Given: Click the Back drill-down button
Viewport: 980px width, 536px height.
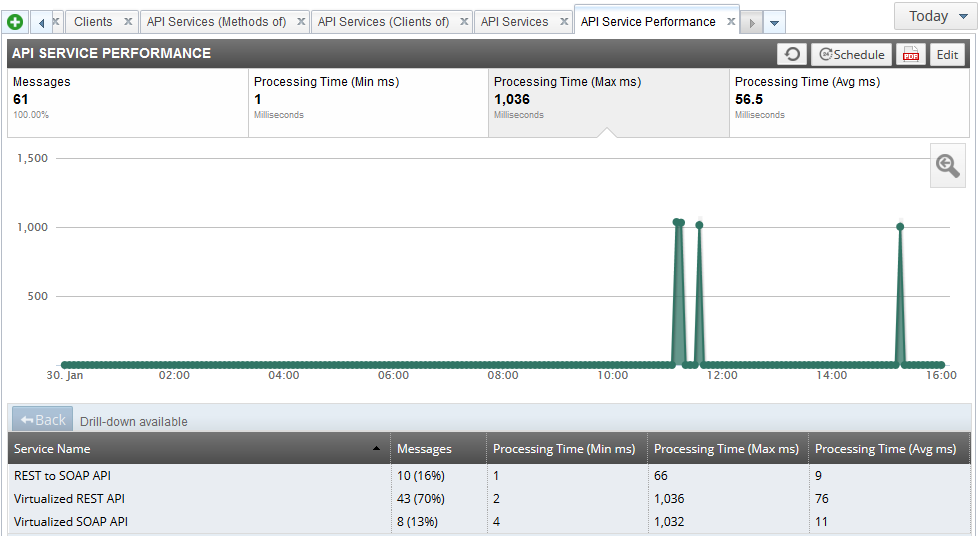Looking at the screenshot, I should tap(42, 420).
